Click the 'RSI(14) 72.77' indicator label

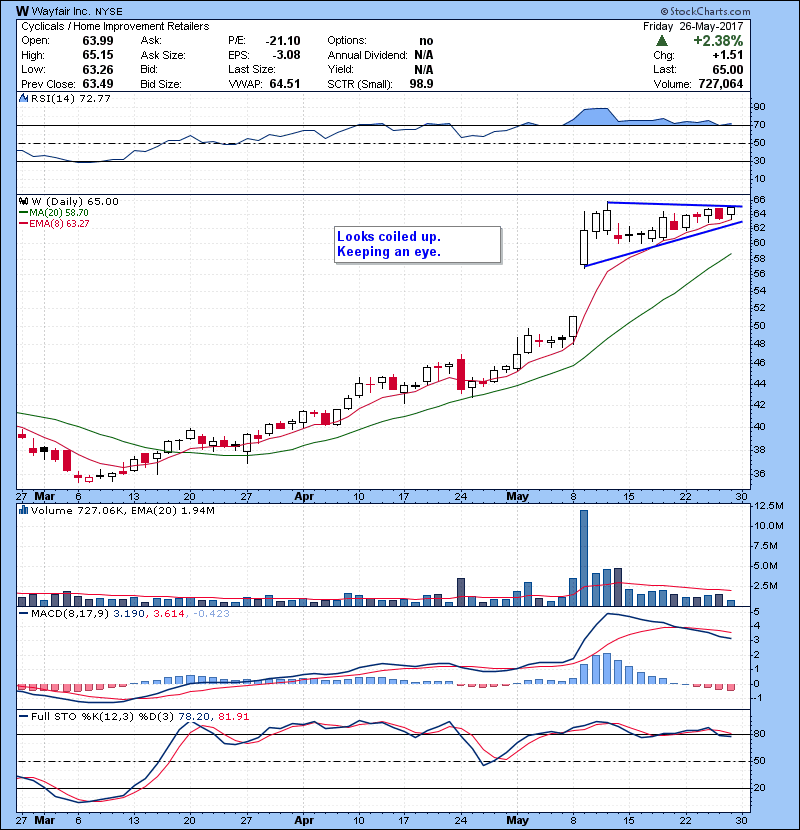click(71, 98)
